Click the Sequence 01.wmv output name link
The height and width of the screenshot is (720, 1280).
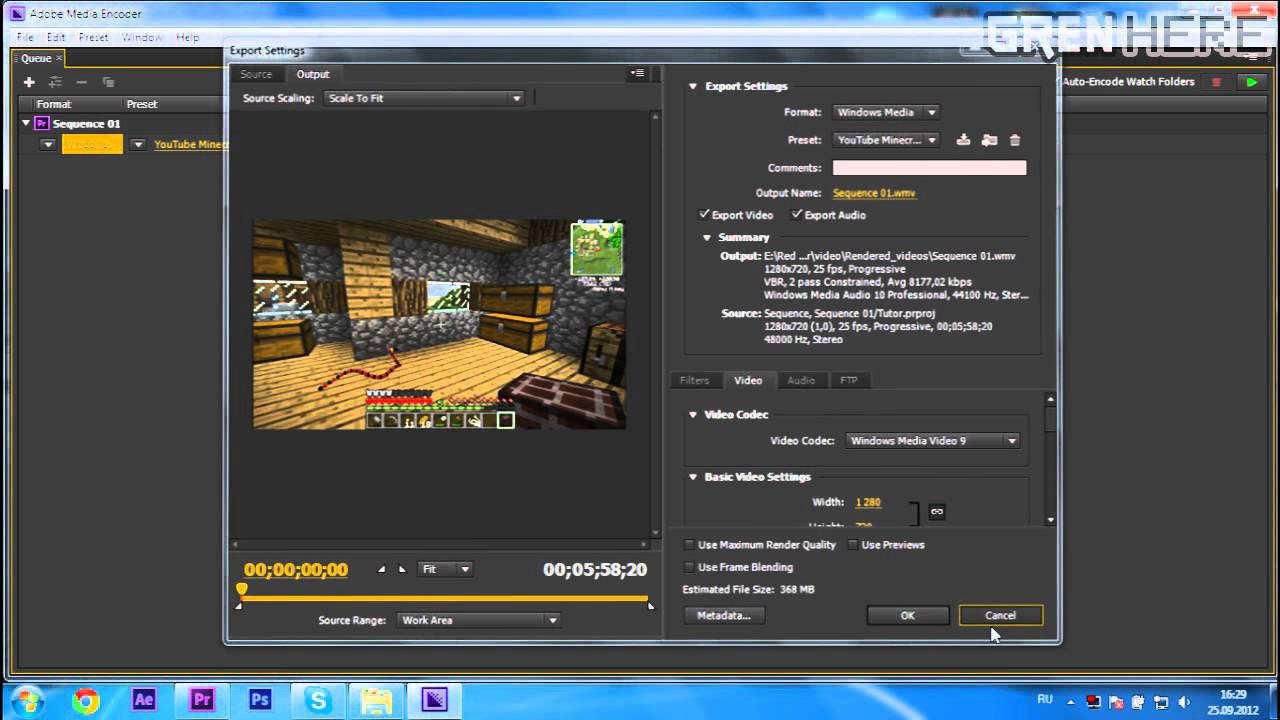tap(874, 193)
